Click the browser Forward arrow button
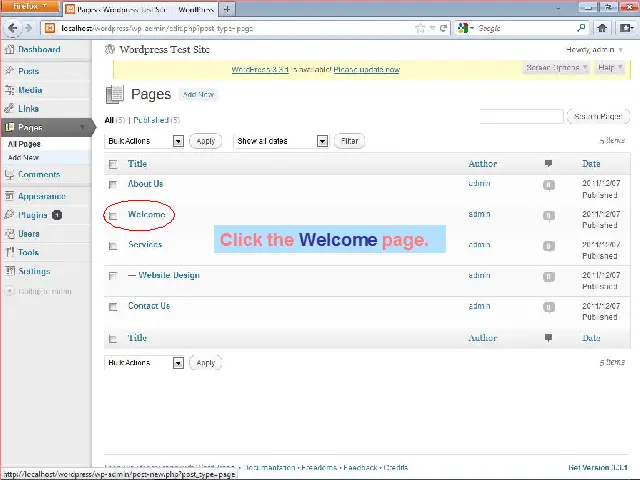This screenshot has height=480, width=640. (x=28, y=28)
